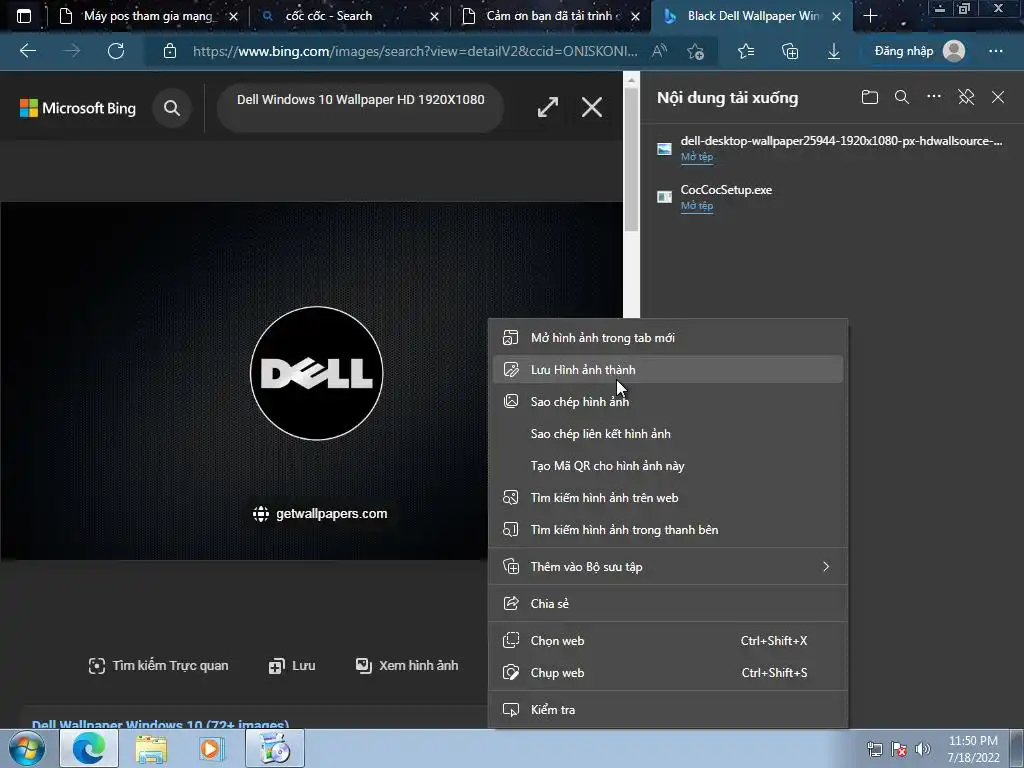The image size is (1024, 768).
Task: Switch to 'Máy pos tham gia mạng' tab
Action: pos(148,16)
